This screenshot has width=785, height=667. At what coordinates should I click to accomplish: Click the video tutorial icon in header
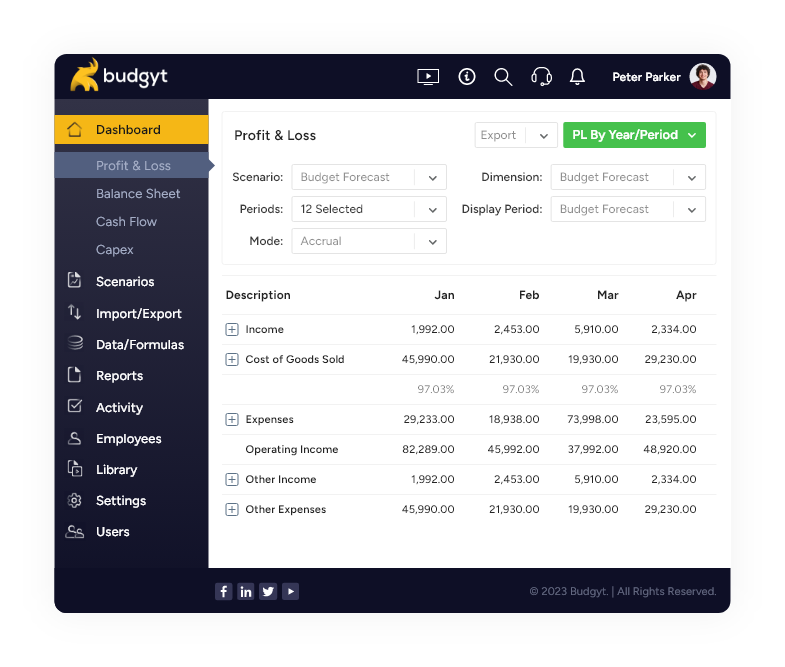tap(427, 77)
